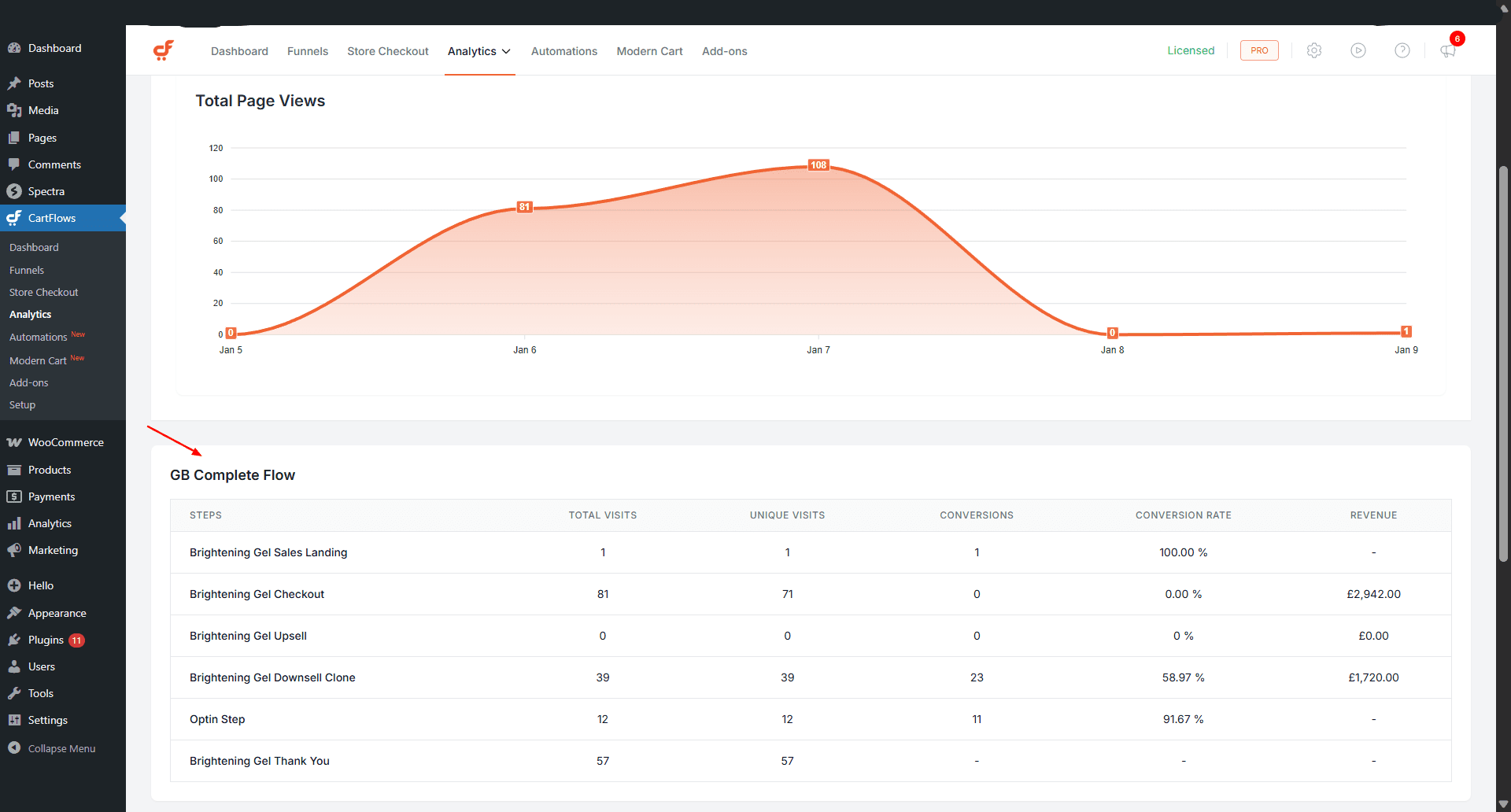Click the video tutorials play icon
Screen dimensions: 1511x812
click(x=1359, y=50)
